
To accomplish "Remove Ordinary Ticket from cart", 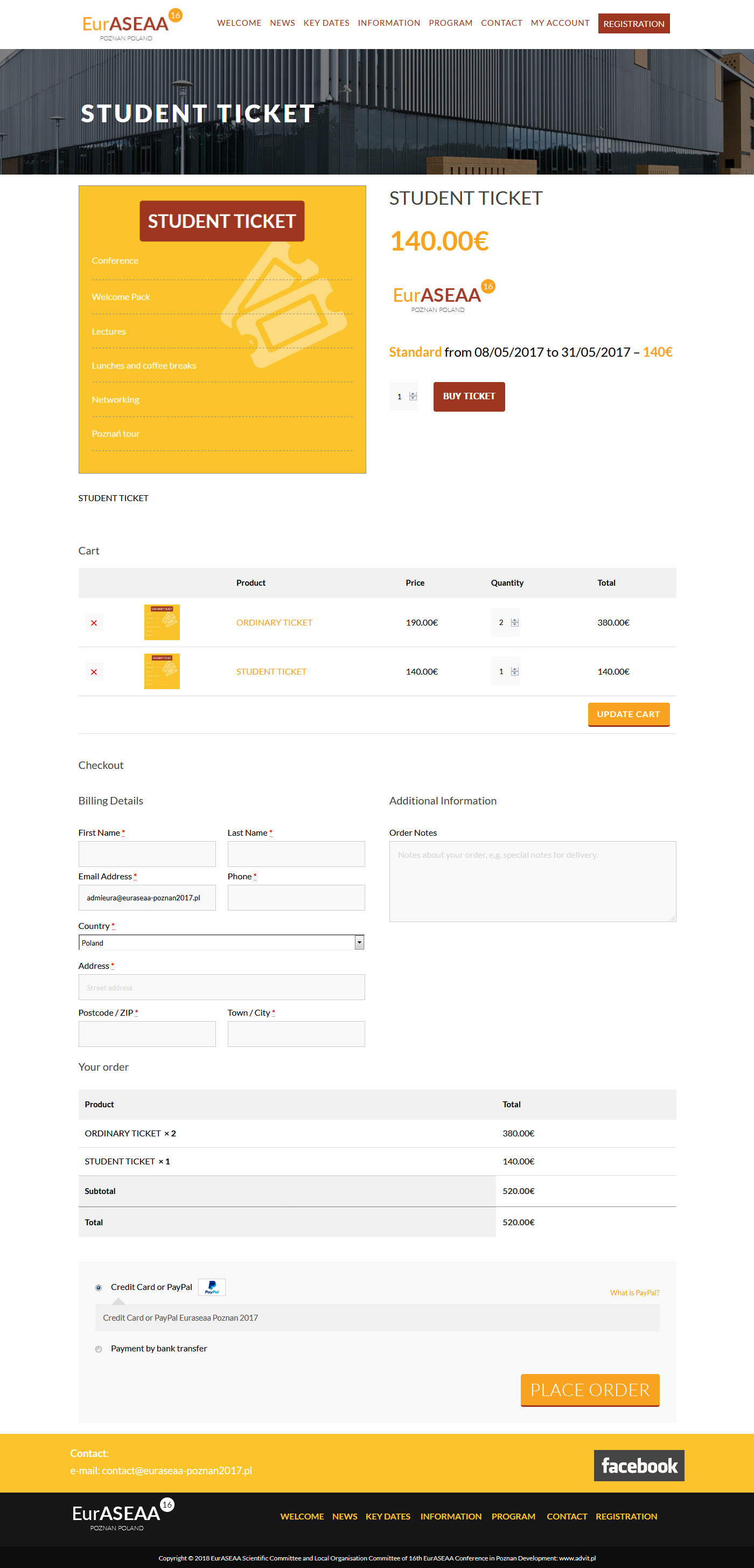I will tap(94, 623).
